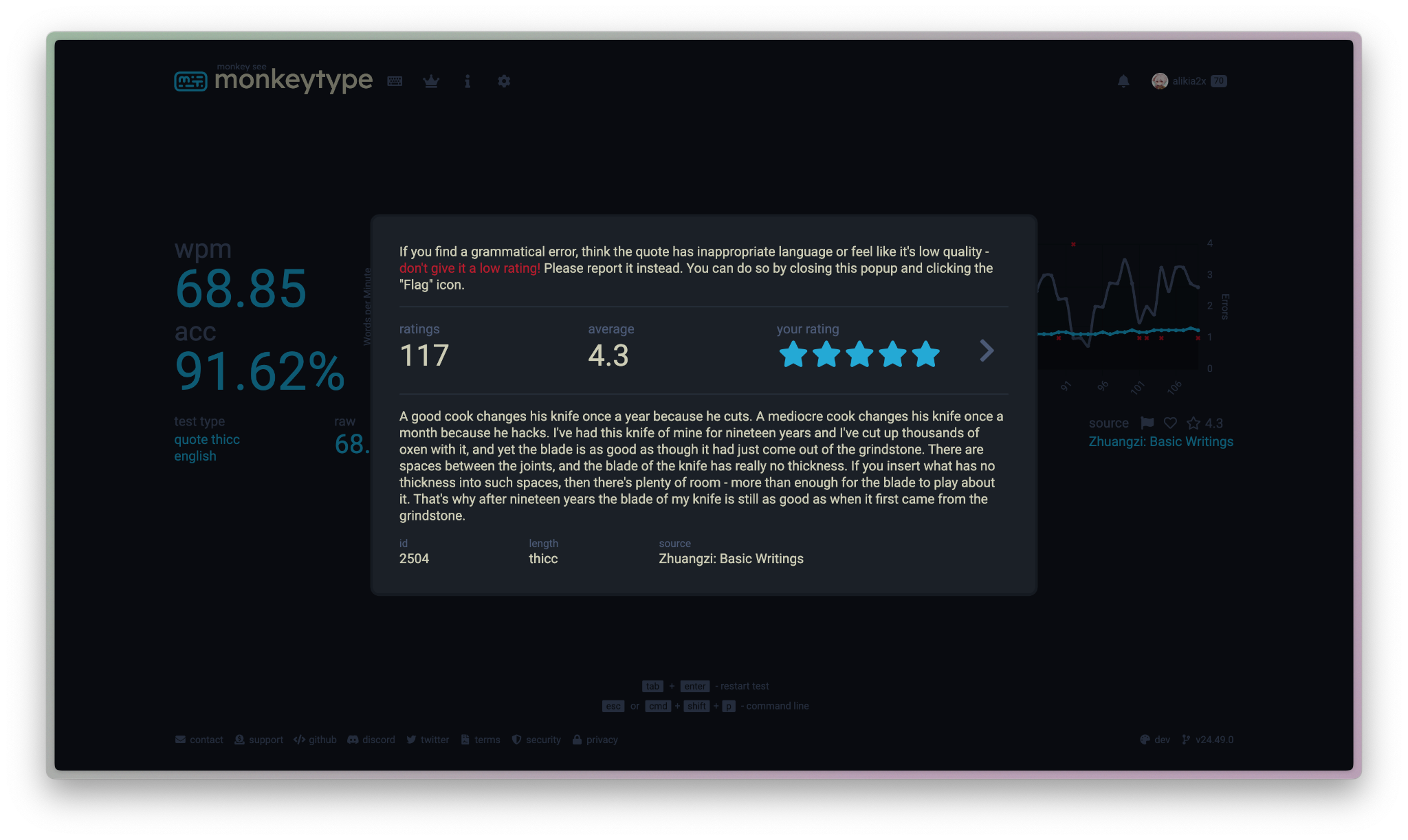Open the keyboard typing test icon
Image resolution: width=1408 pixels, height=840 pixels.
[395, 81]
